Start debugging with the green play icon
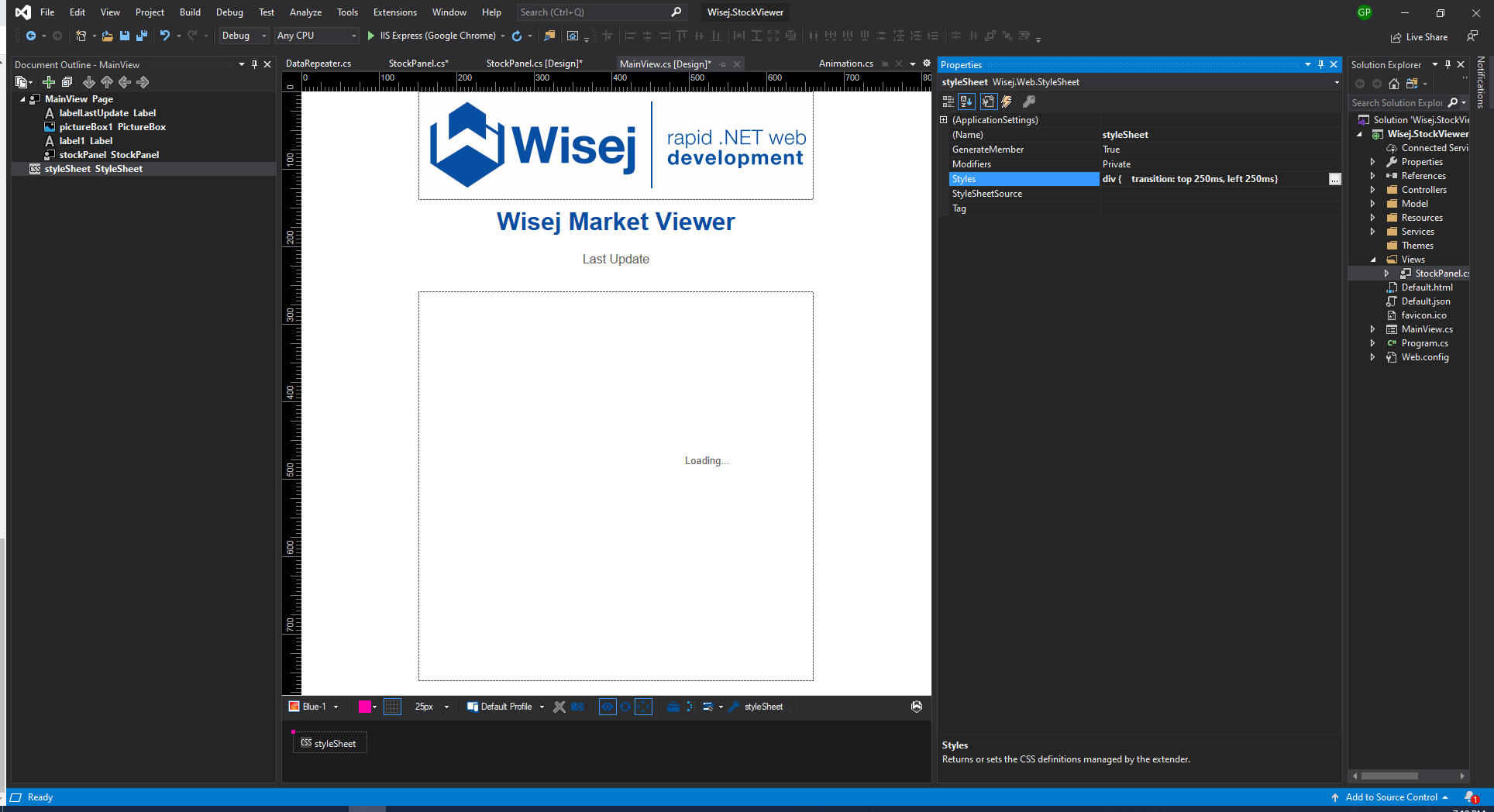The width and height of the screenshot is (1494, 812). click(371, 36)
